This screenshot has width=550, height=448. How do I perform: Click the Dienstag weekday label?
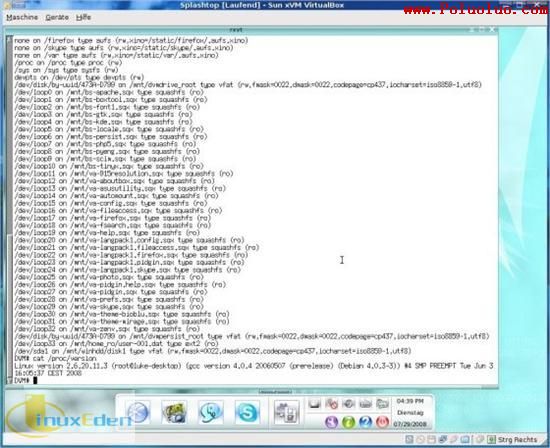(x=410, y=413)
